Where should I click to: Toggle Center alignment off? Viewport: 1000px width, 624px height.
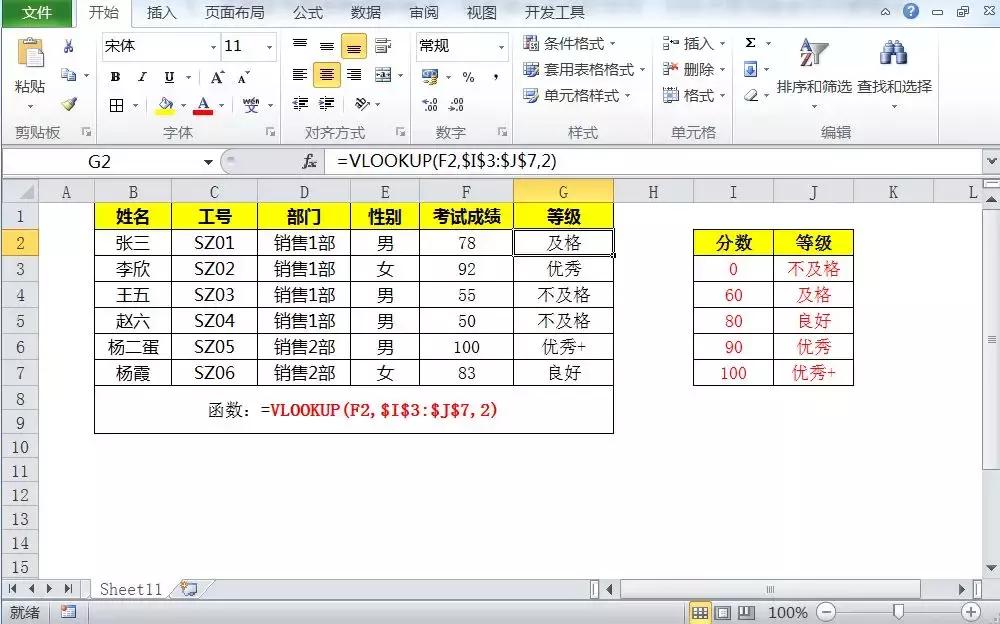[326, 76]
